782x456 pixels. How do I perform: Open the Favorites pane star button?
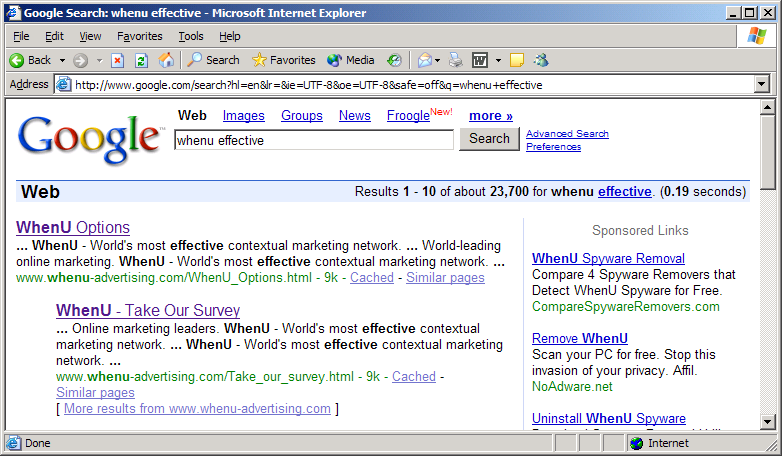tap(283, 60)
